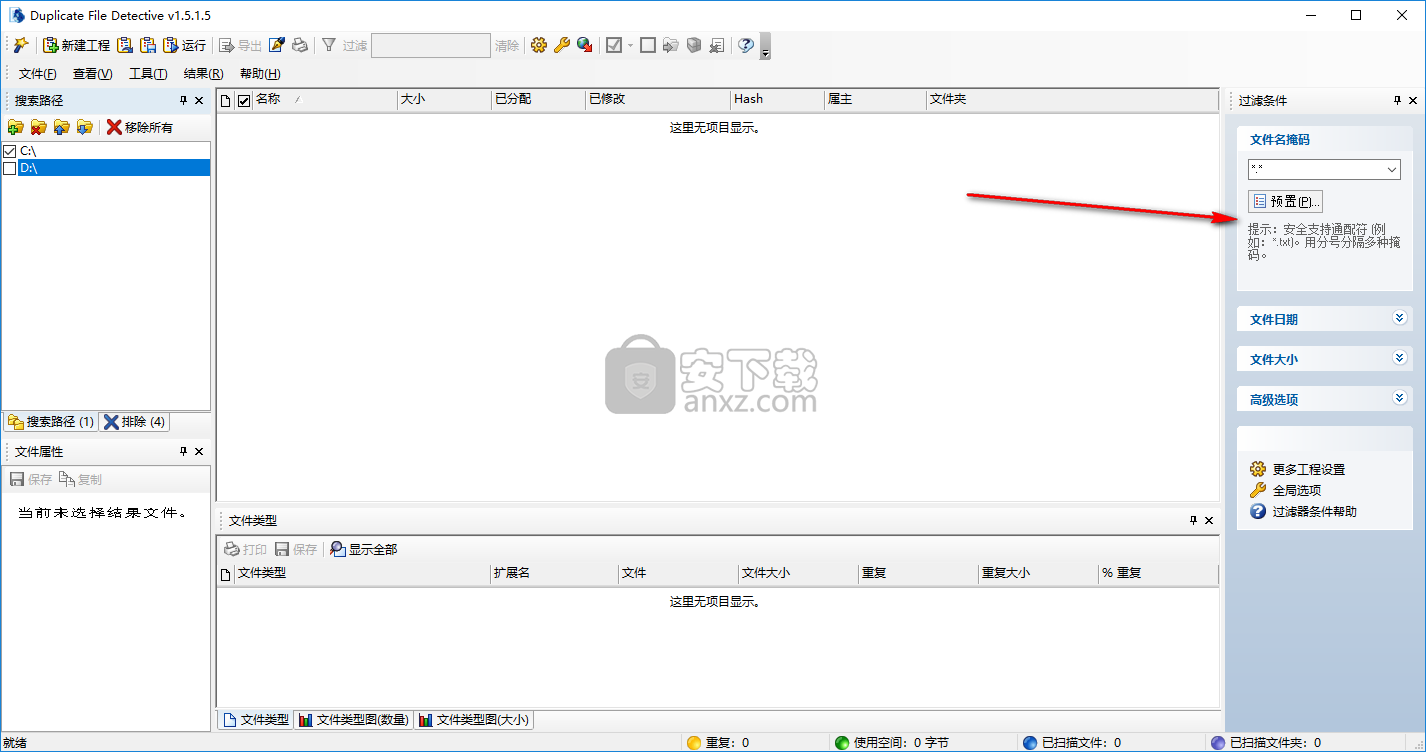Create a new project via 新建工程
Image resolution: width=1426 pixels, height=752 pixels.
click(x=76, y=45)
